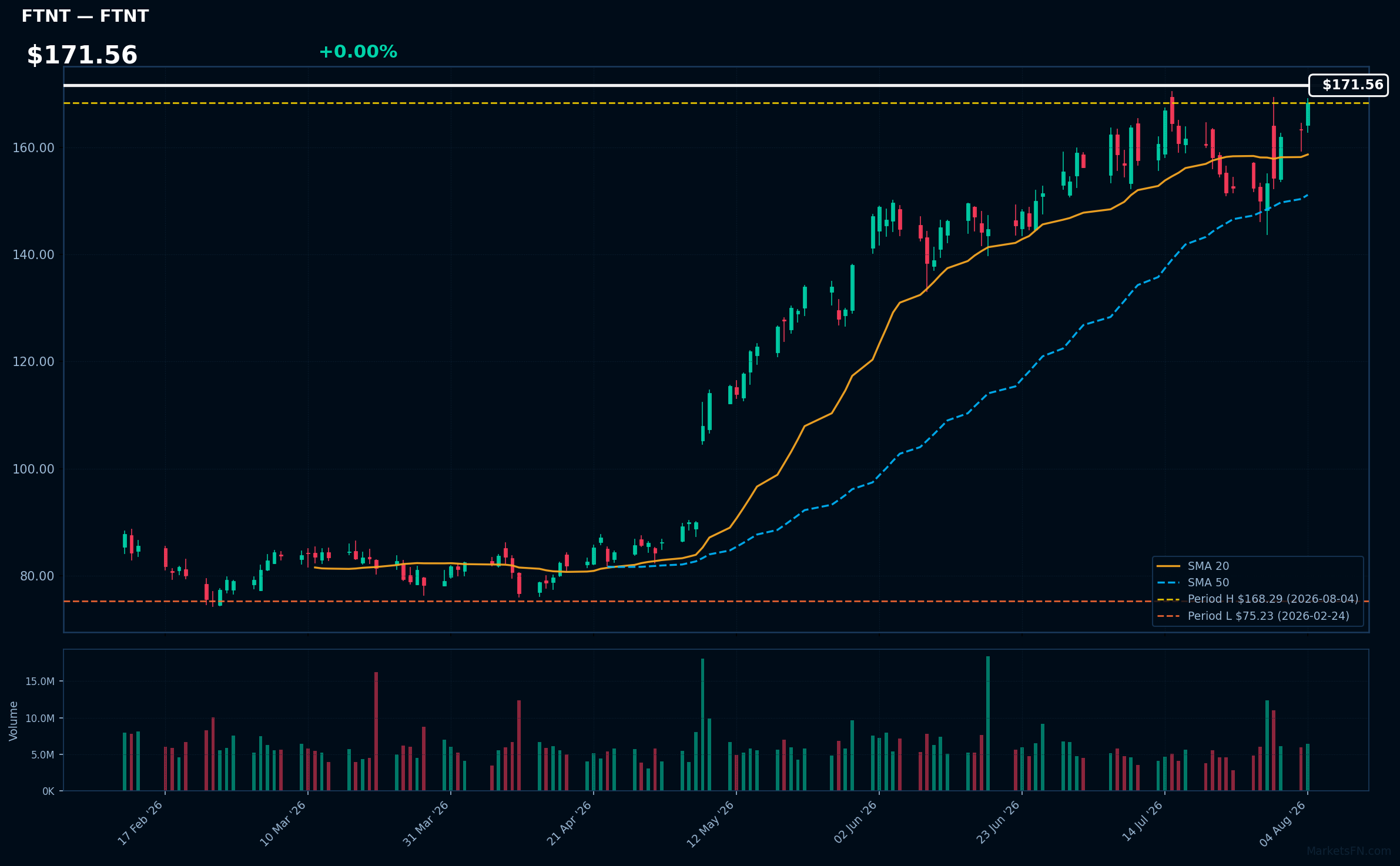Click the 160.00 price axis label
The height and width of the screenshot is (866, 1400).
point(34,147)
